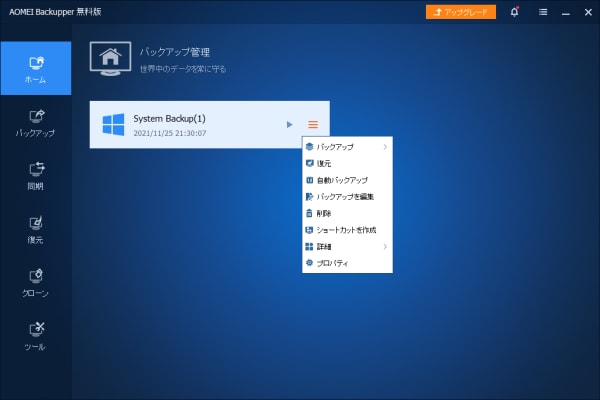Select System Backup(1) task title
This screenshot has width=600, height=400.
(x=169, y=119)
